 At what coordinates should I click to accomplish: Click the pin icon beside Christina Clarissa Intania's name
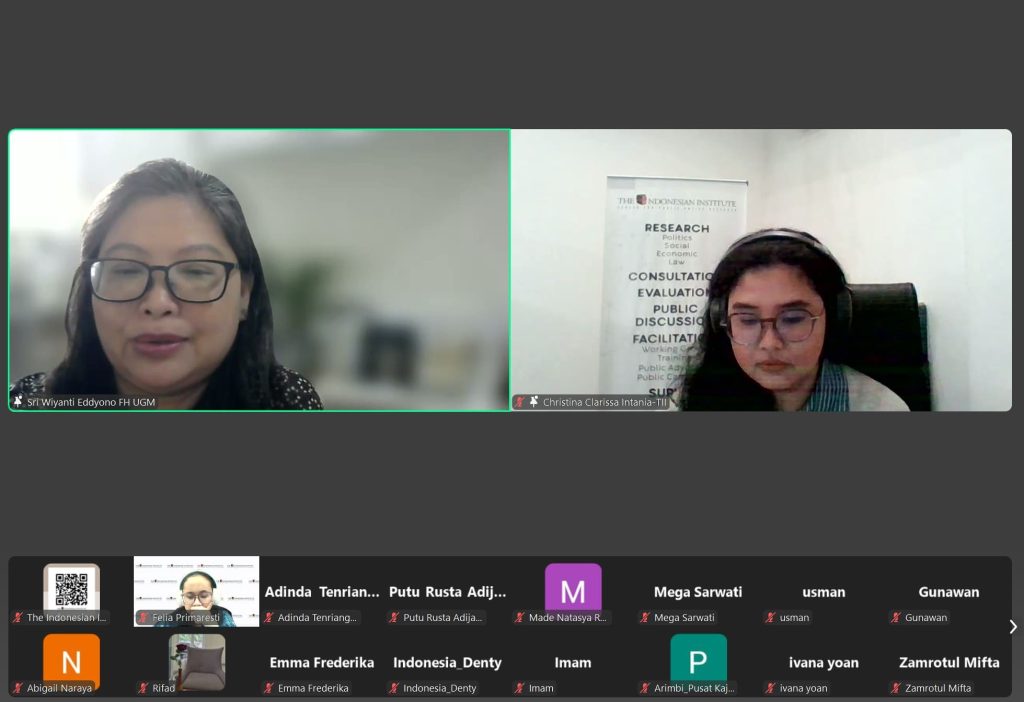click(x=534, y=402)
